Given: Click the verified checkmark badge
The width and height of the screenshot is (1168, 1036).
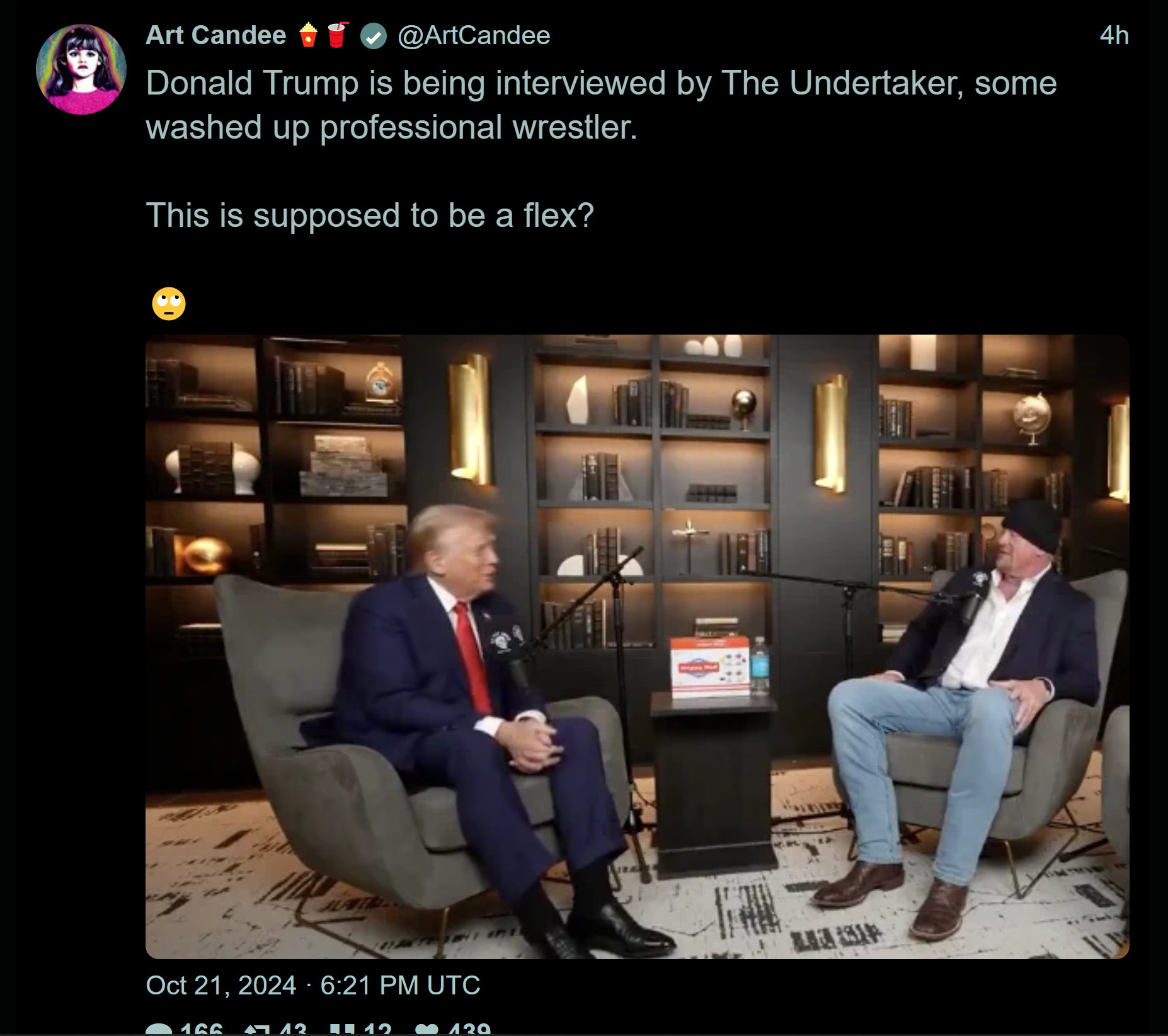Looking at the screenshot, I should (x=374, y=36).
